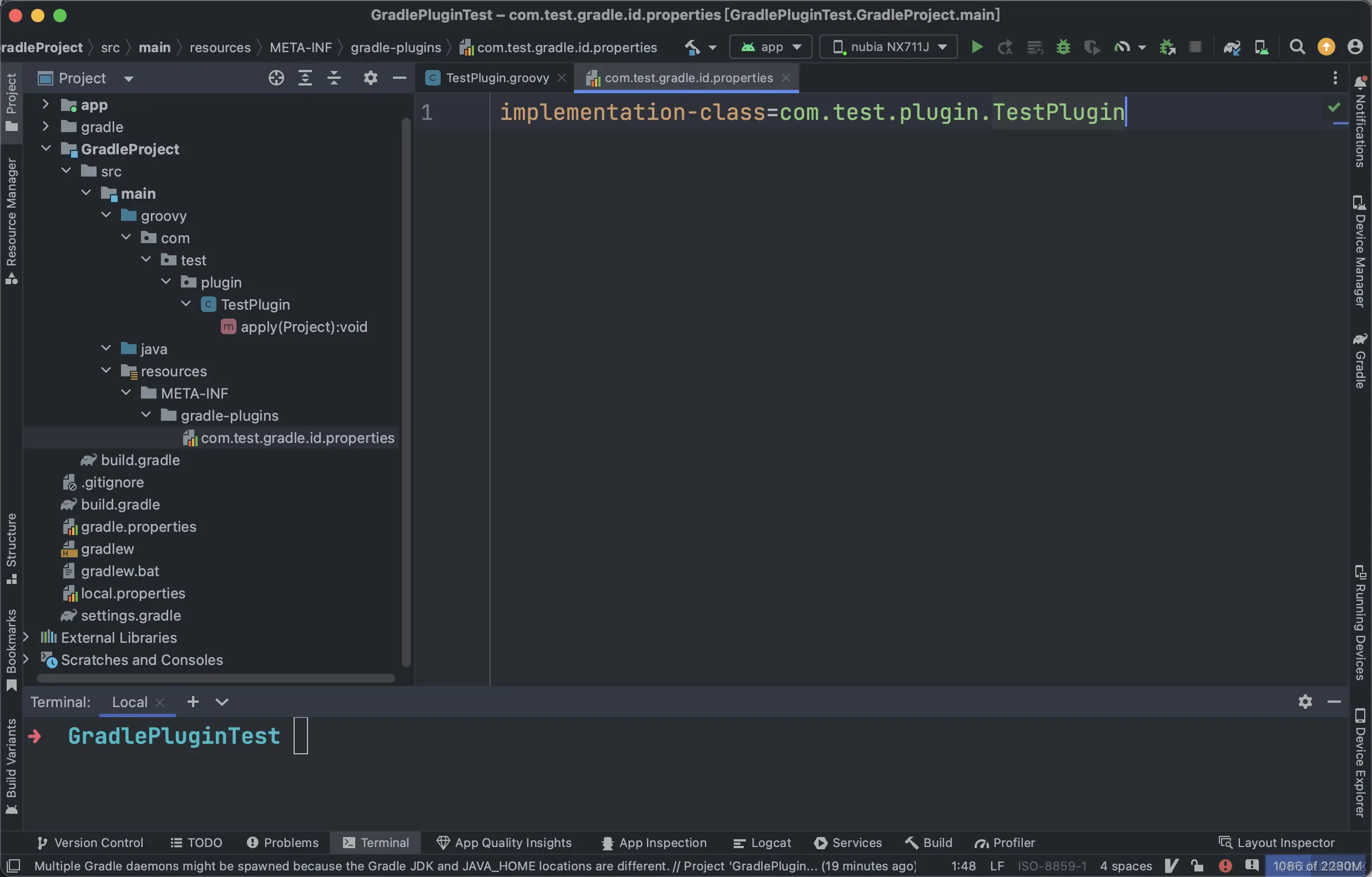Switch to the TestPlugin.groovy editor tab

tap(496, 78)
